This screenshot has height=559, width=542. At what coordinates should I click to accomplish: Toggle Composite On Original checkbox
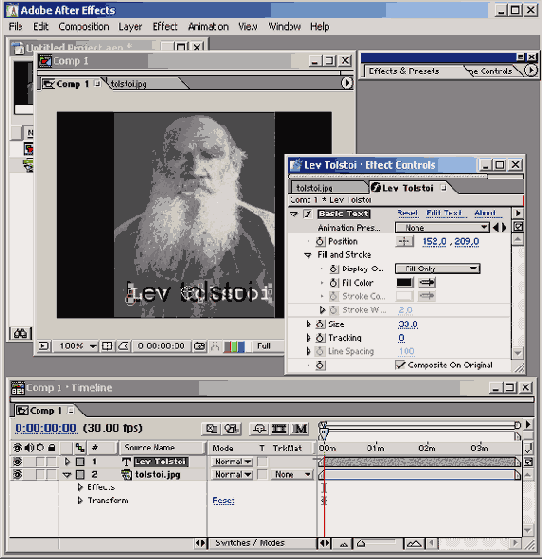coord(400,365)
